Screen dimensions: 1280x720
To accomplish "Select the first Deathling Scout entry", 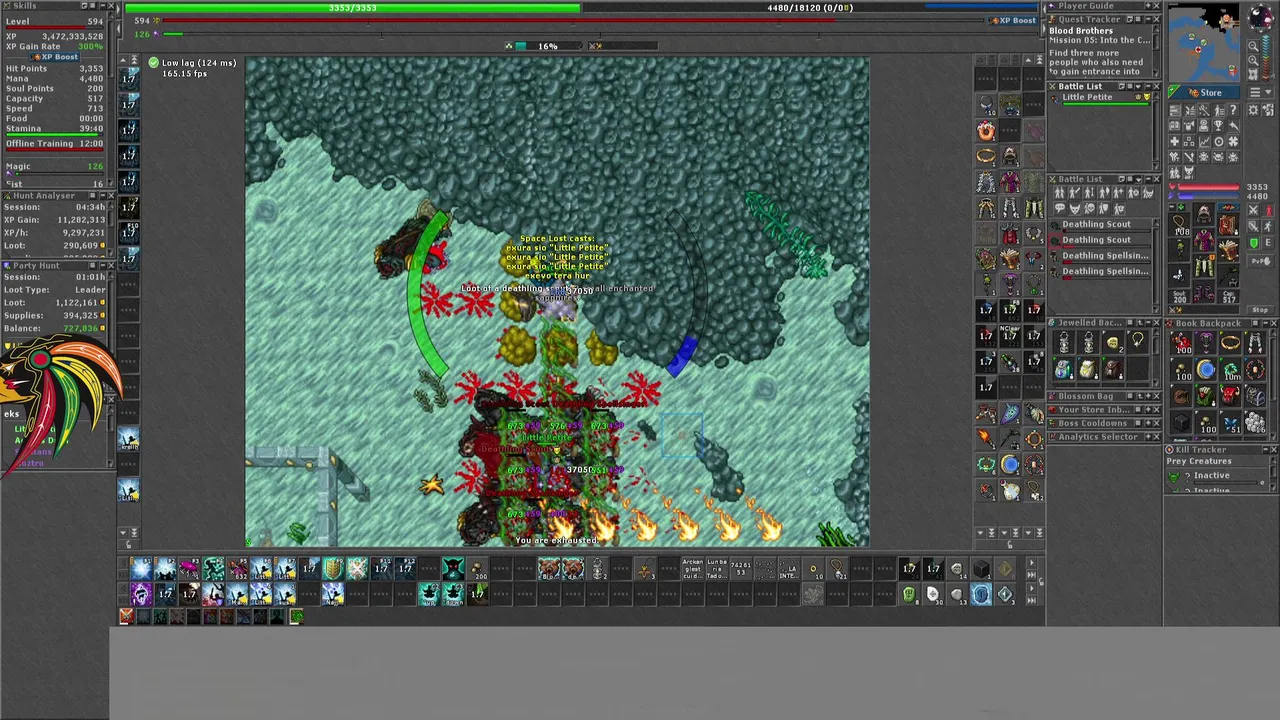I will 1100,226.
